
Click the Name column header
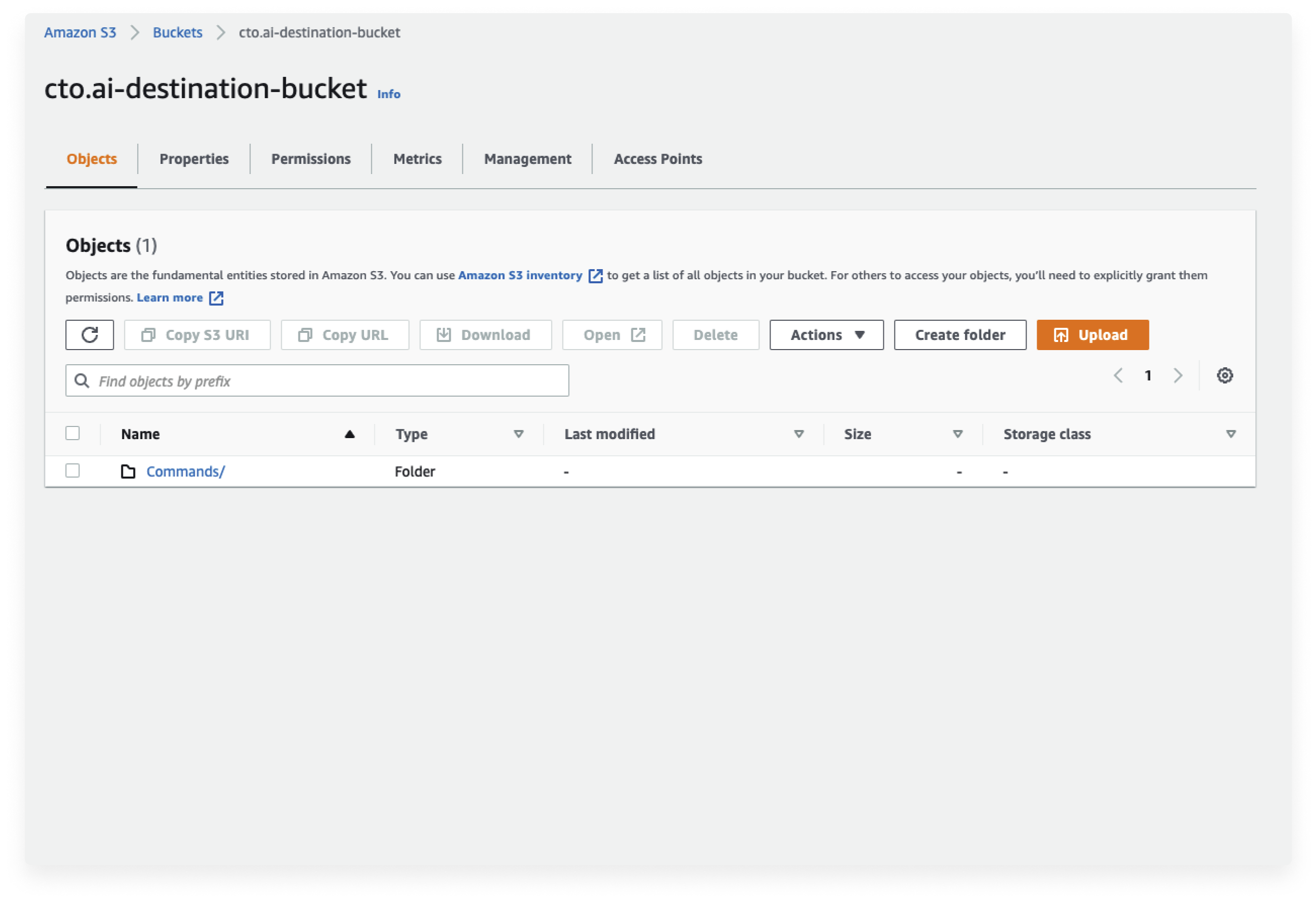point(141,435)
